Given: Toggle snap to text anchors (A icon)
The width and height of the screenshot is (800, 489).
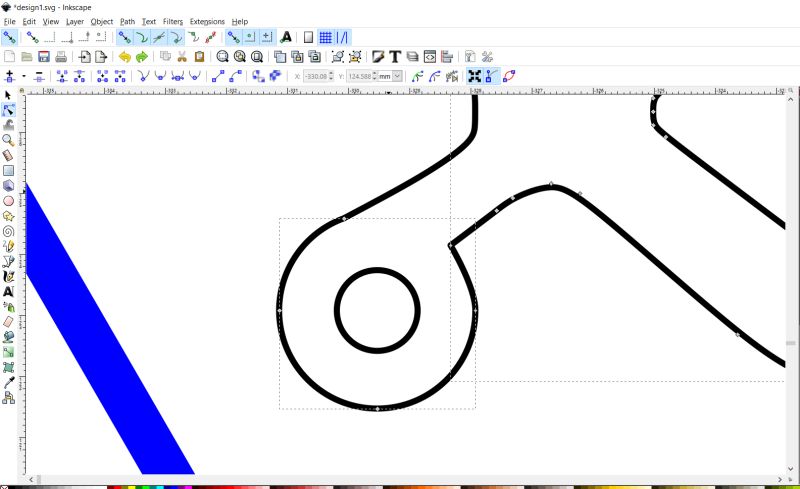Looking at the screenshot, I should (x=286, y=37).
